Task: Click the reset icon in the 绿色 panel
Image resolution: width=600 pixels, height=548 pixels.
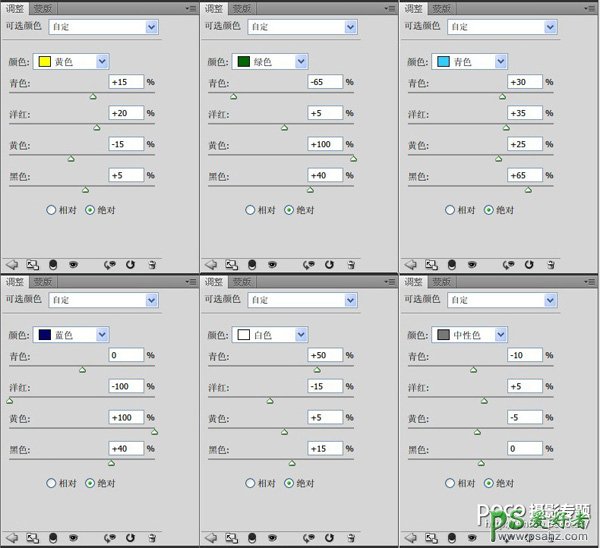Action: (x=330, y=265)
